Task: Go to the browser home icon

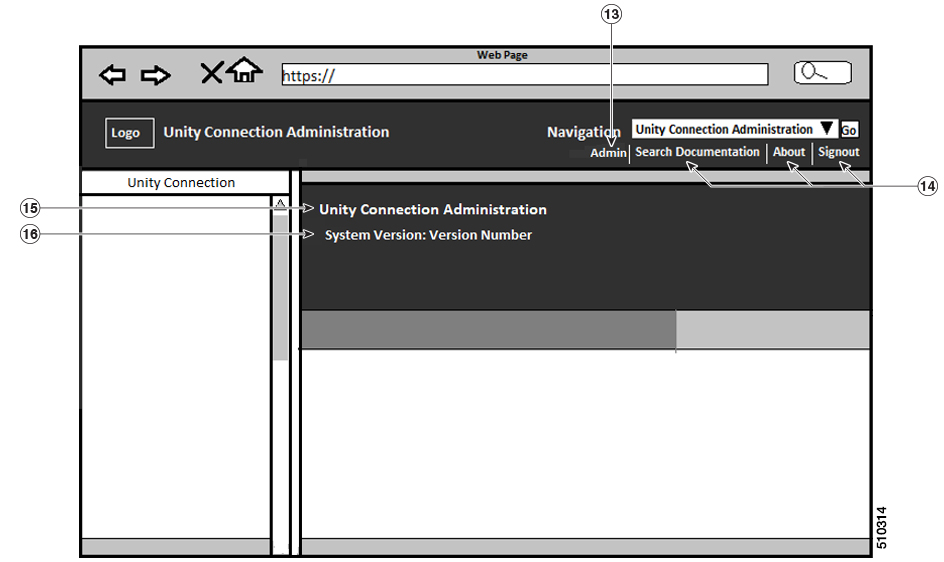Action: click(x=244, y=70)
